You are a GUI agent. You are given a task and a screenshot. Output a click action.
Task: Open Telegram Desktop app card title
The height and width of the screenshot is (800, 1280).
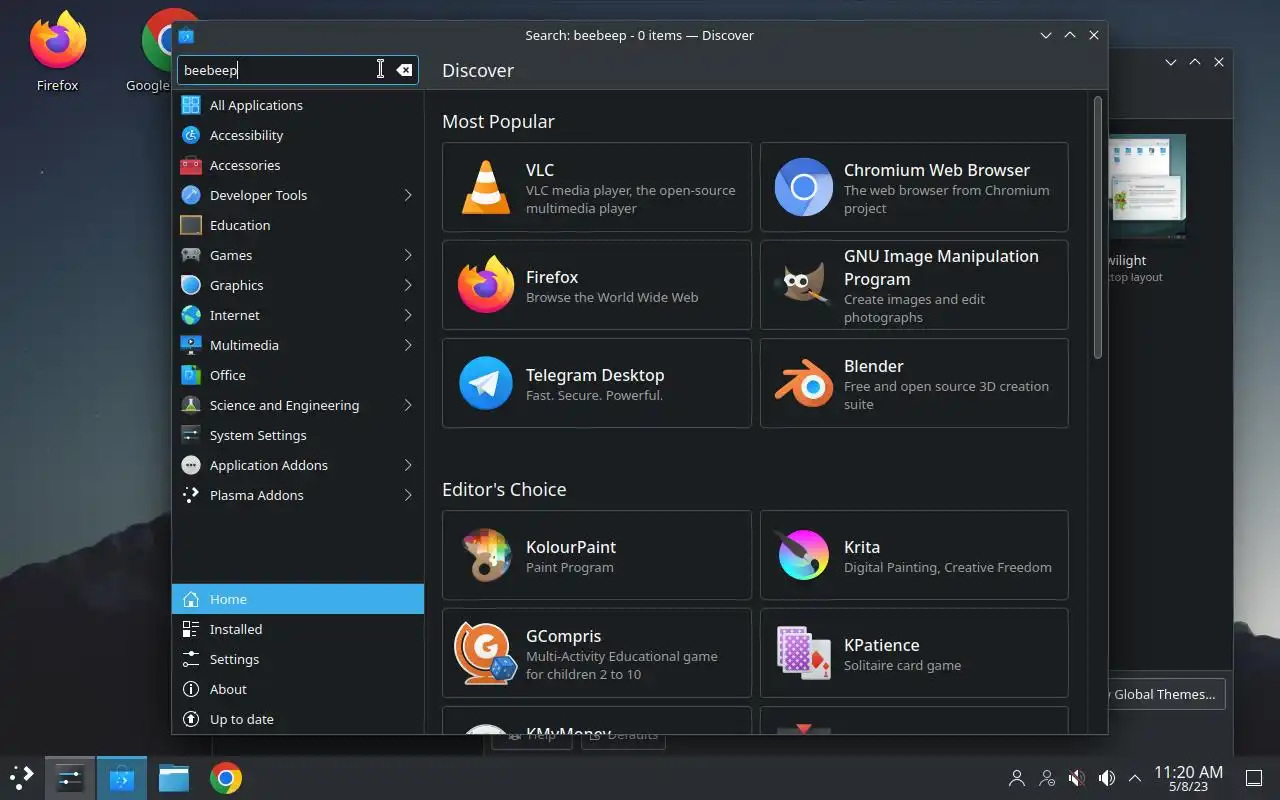coord(595,375)
